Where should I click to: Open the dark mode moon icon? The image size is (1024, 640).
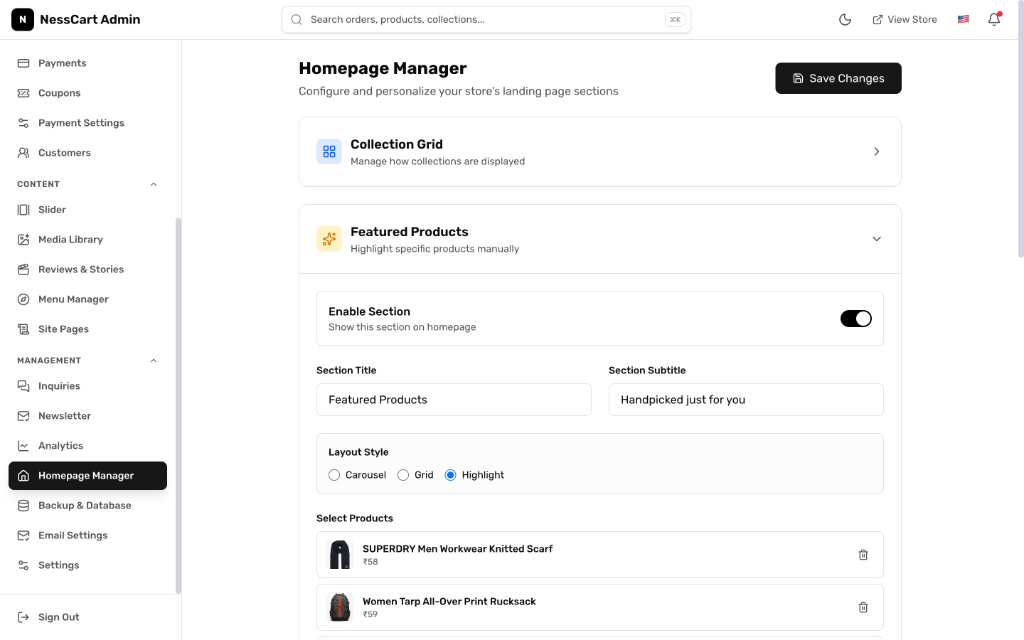845,19
